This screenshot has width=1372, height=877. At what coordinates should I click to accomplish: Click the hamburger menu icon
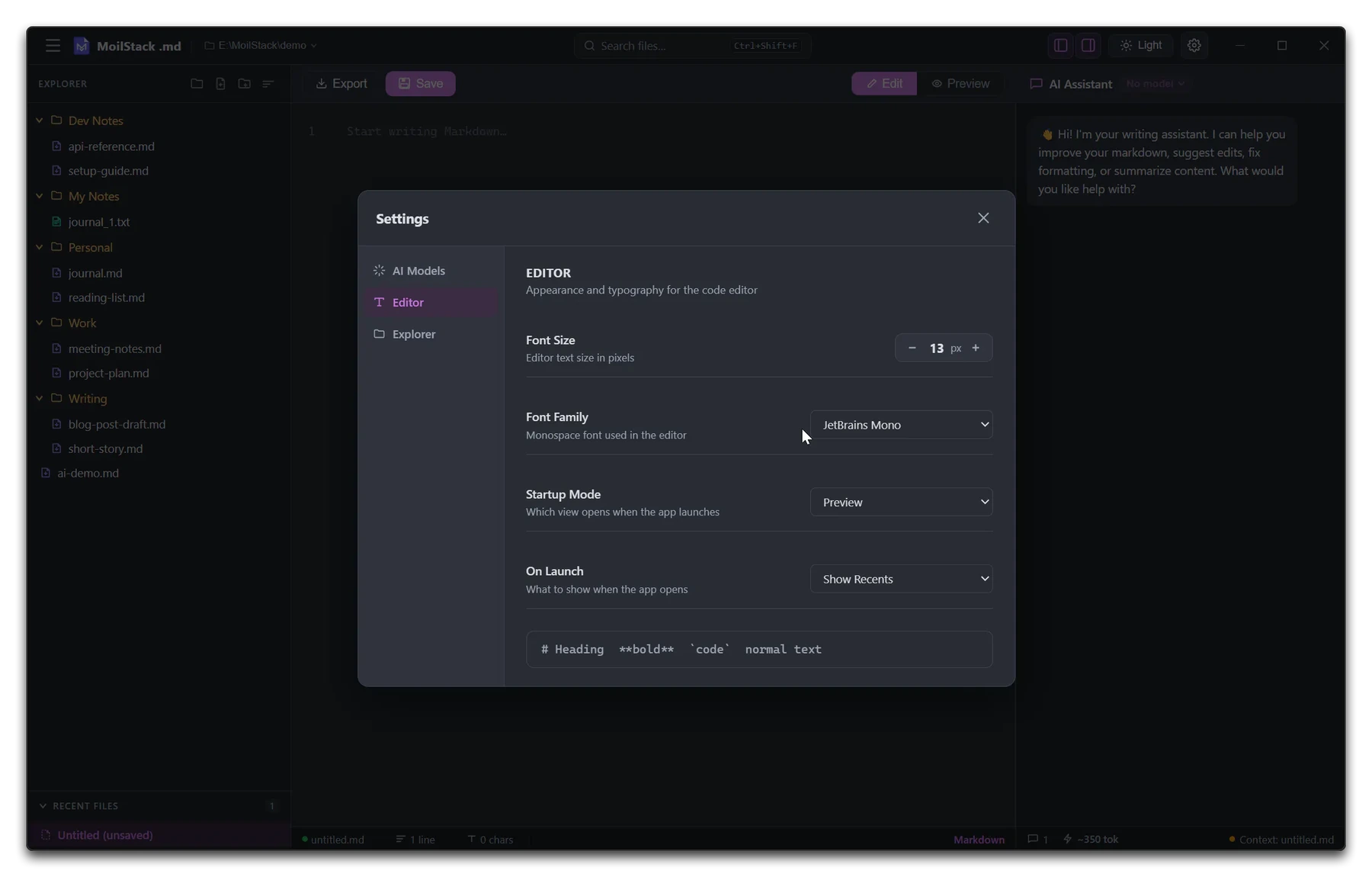point(53,46)
